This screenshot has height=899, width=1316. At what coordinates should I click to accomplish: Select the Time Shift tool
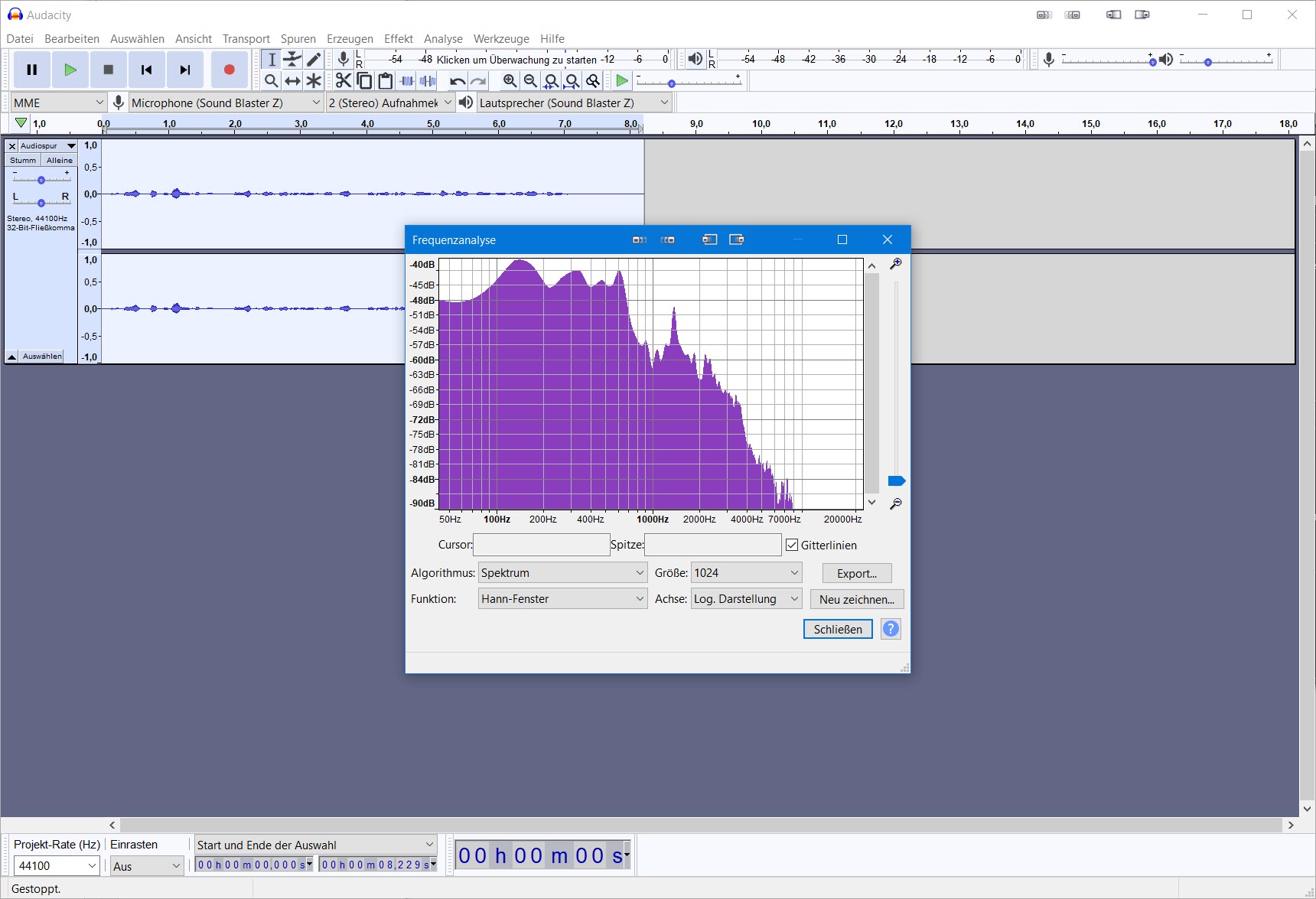292,80
